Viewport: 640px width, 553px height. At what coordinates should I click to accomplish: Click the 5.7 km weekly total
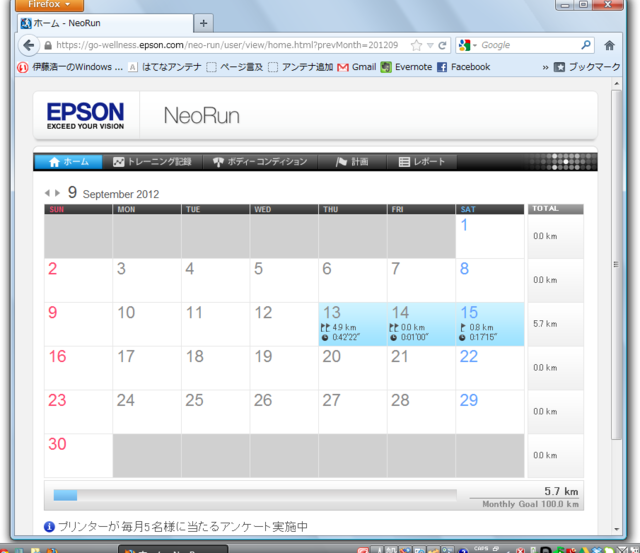545,324
